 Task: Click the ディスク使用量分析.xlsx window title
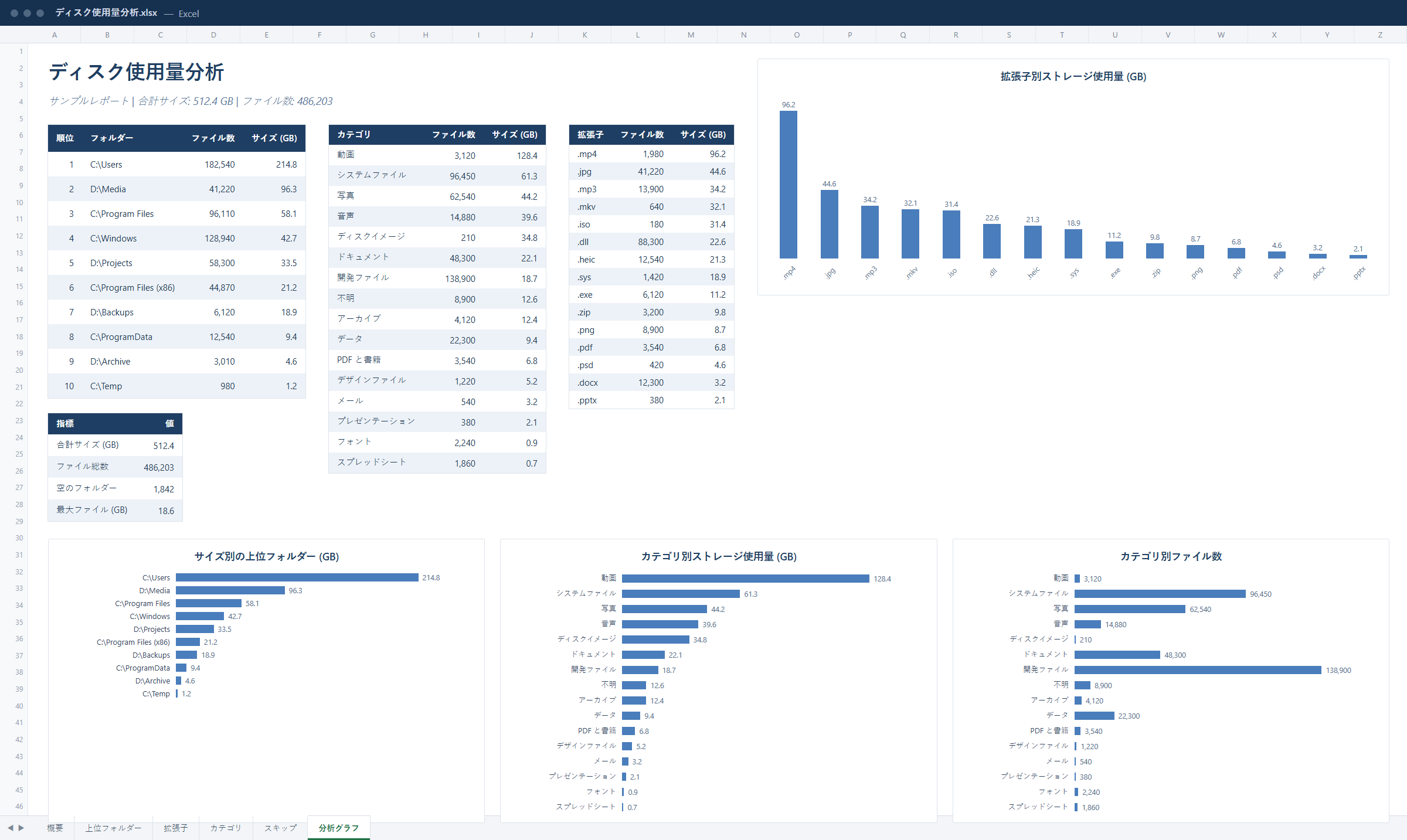(x=106, y=12)
